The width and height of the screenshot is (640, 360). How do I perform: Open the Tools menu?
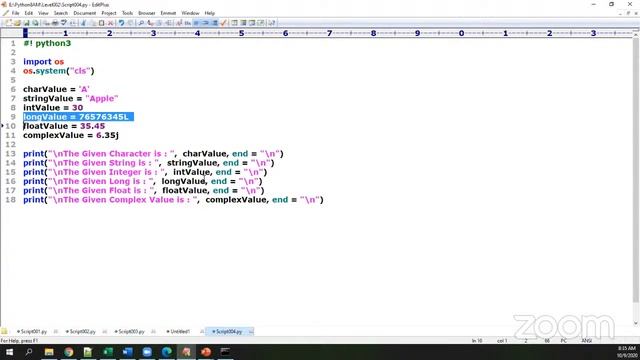click(127, 13)
